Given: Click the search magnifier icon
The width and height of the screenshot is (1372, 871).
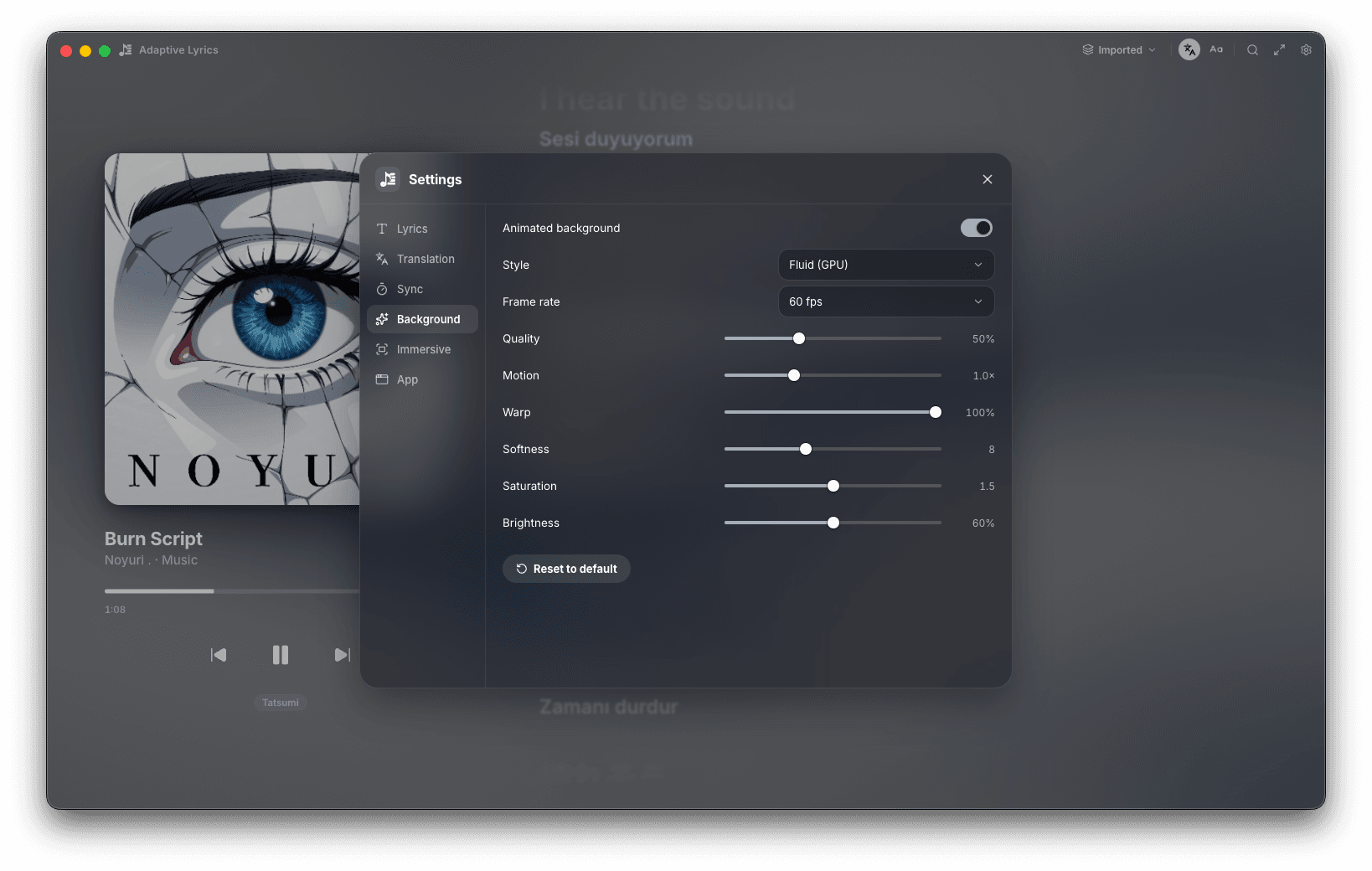Looking at the screenshot, I should click(x=1252, y=50).
